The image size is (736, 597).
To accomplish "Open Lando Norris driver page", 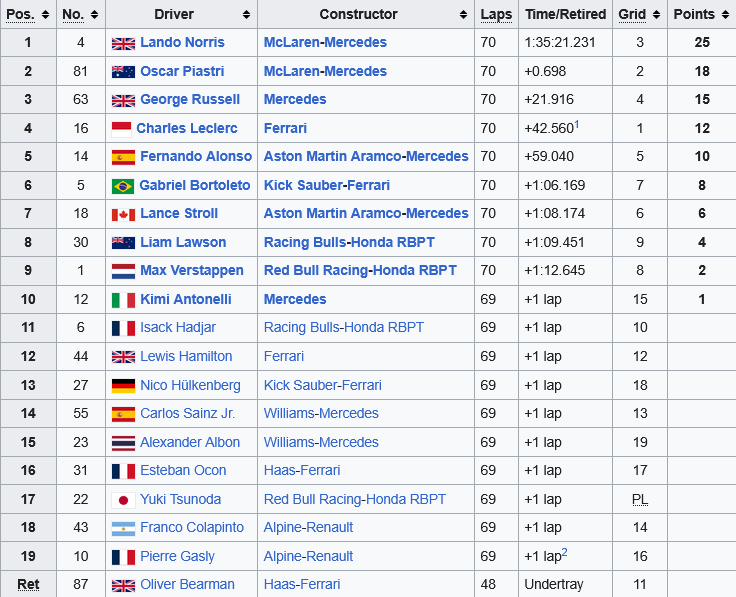I will 182,42.
